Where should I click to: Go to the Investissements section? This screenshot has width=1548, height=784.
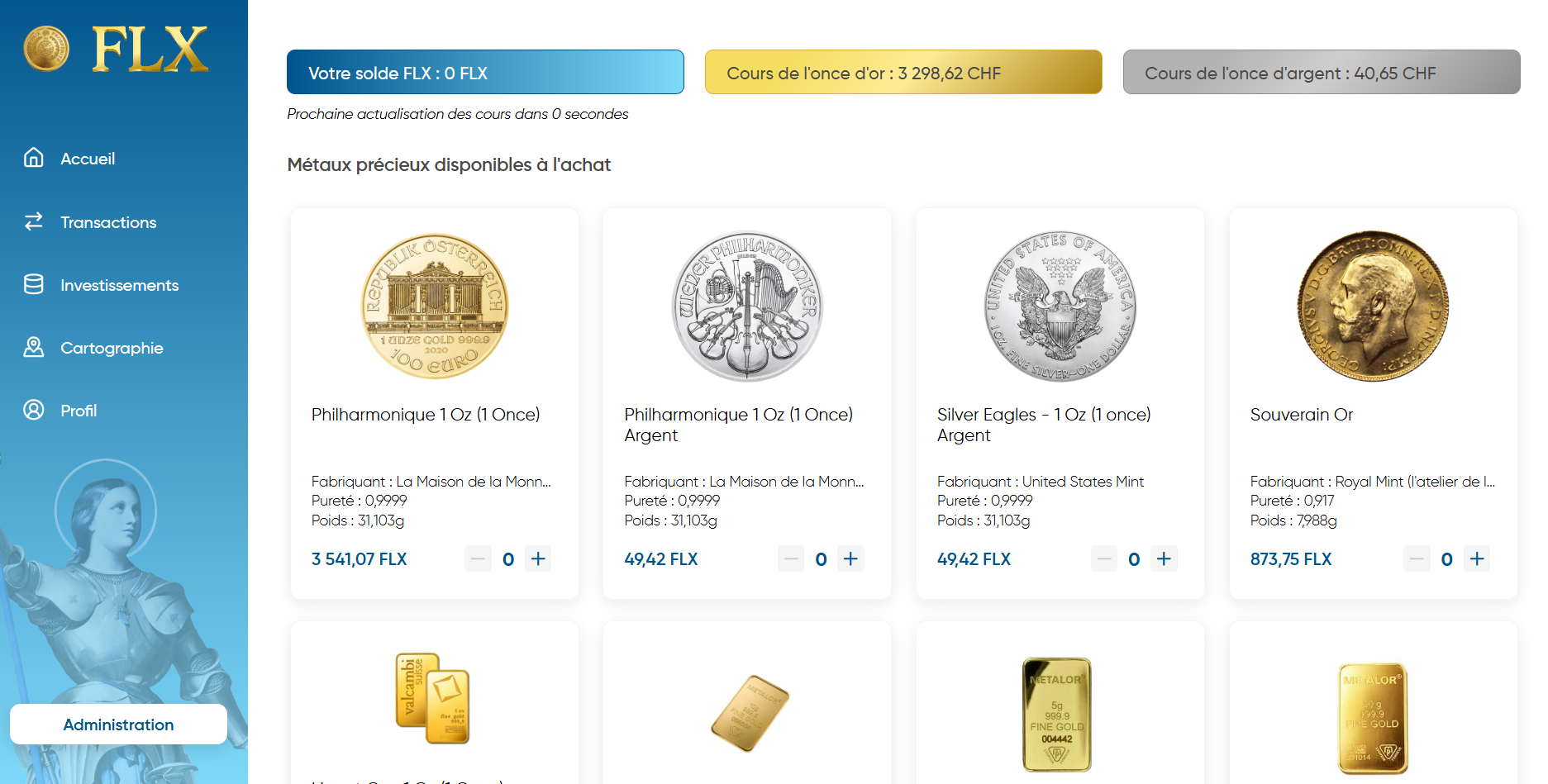click(x=119, y=285)
